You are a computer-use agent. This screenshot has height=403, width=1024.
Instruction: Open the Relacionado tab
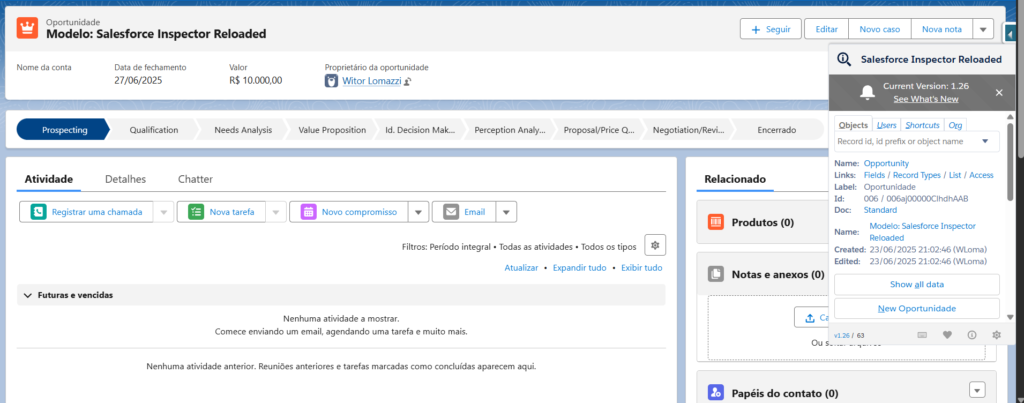coord(735,179)
